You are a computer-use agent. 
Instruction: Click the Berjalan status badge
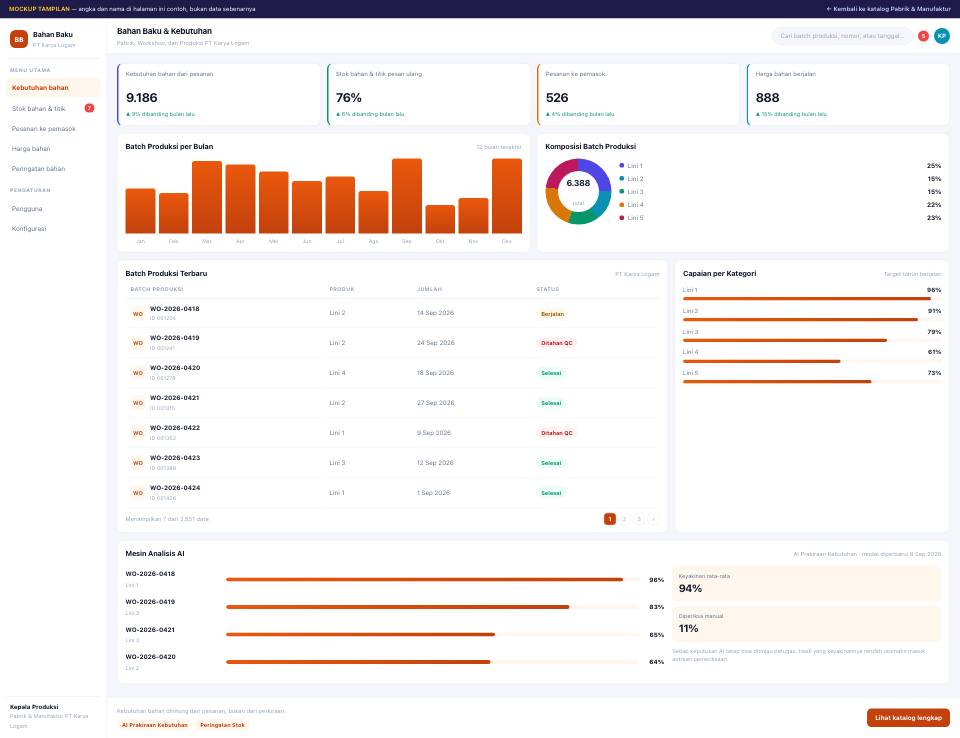tap(552, 314)
